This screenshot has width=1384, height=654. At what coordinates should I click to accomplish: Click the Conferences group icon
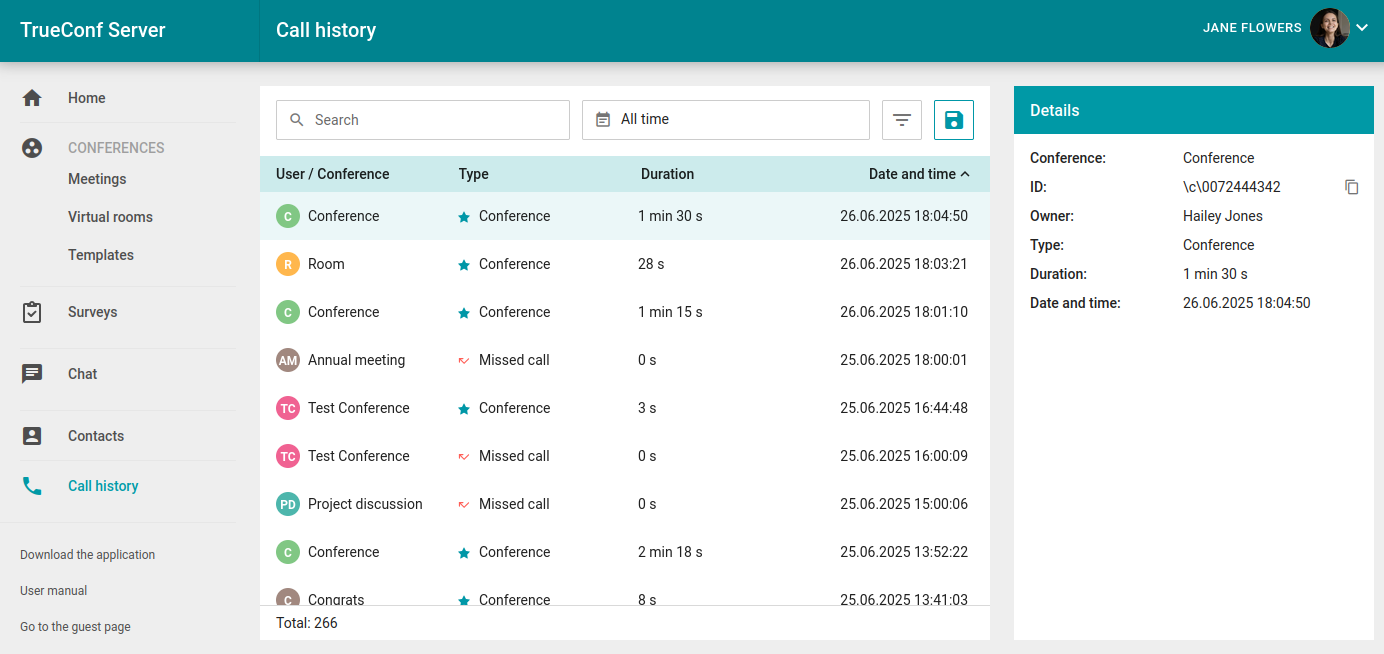tap(32, 148)
